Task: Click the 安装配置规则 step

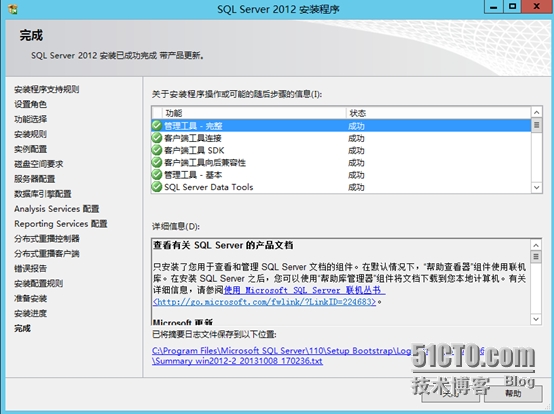Action: pyautogui.click(x=39, y=283)
